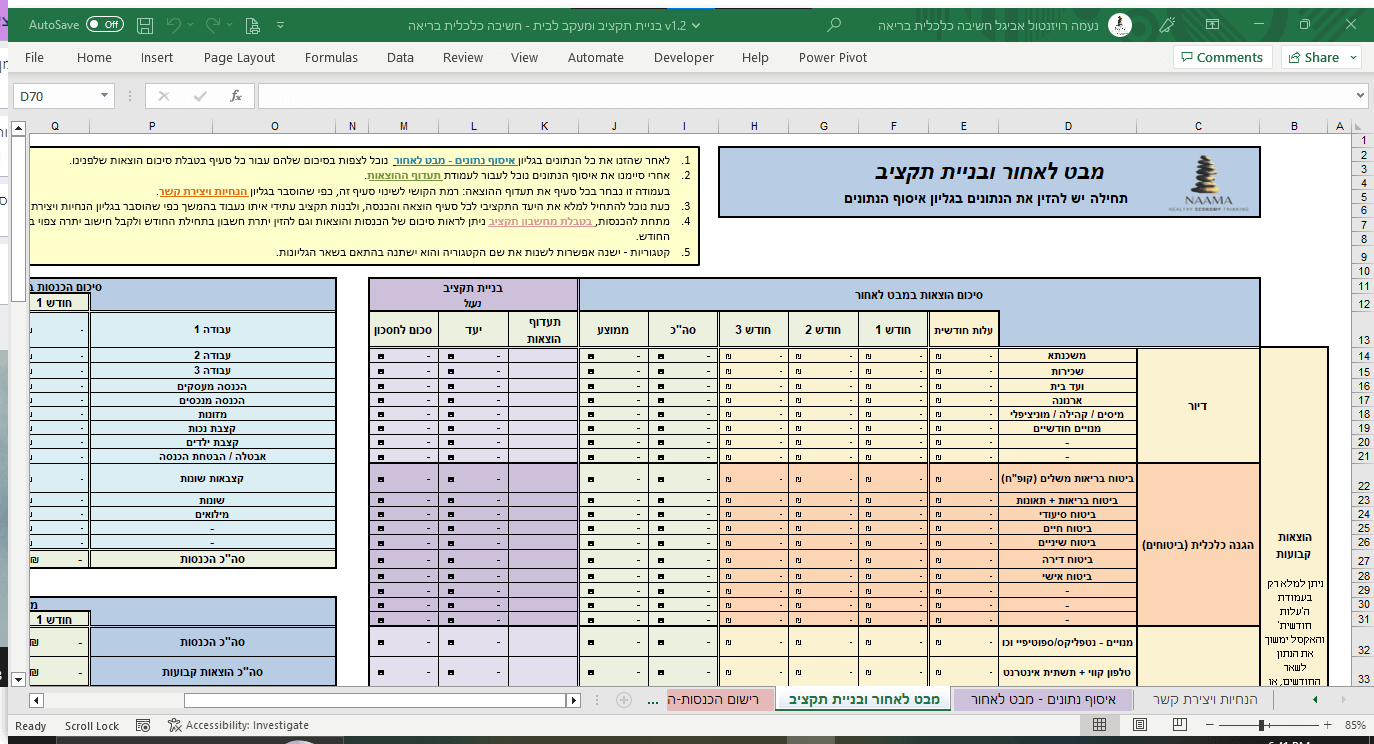Click the Undo arrow icon
Screen dimensions: 1374x744
175,24
